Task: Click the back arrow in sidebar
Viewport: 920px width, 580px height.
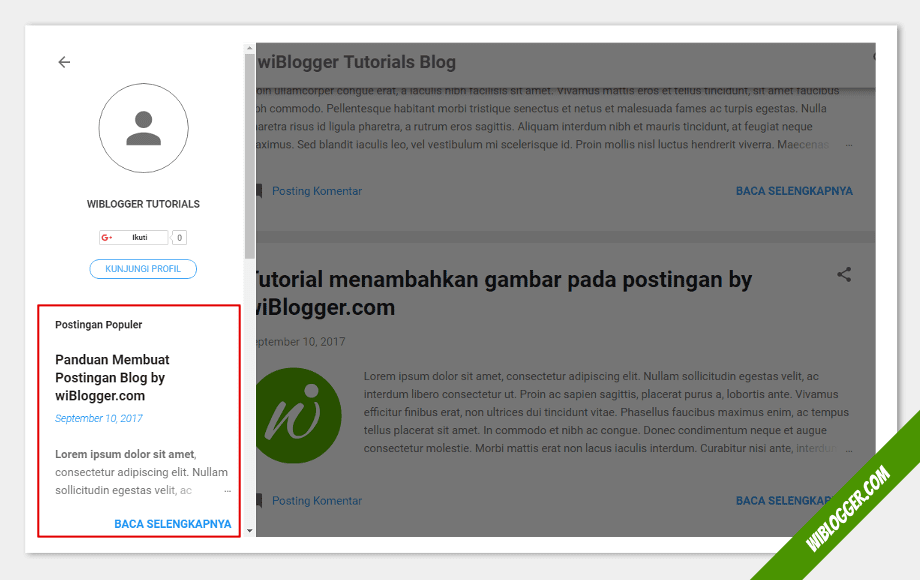Action: [64, 62]
